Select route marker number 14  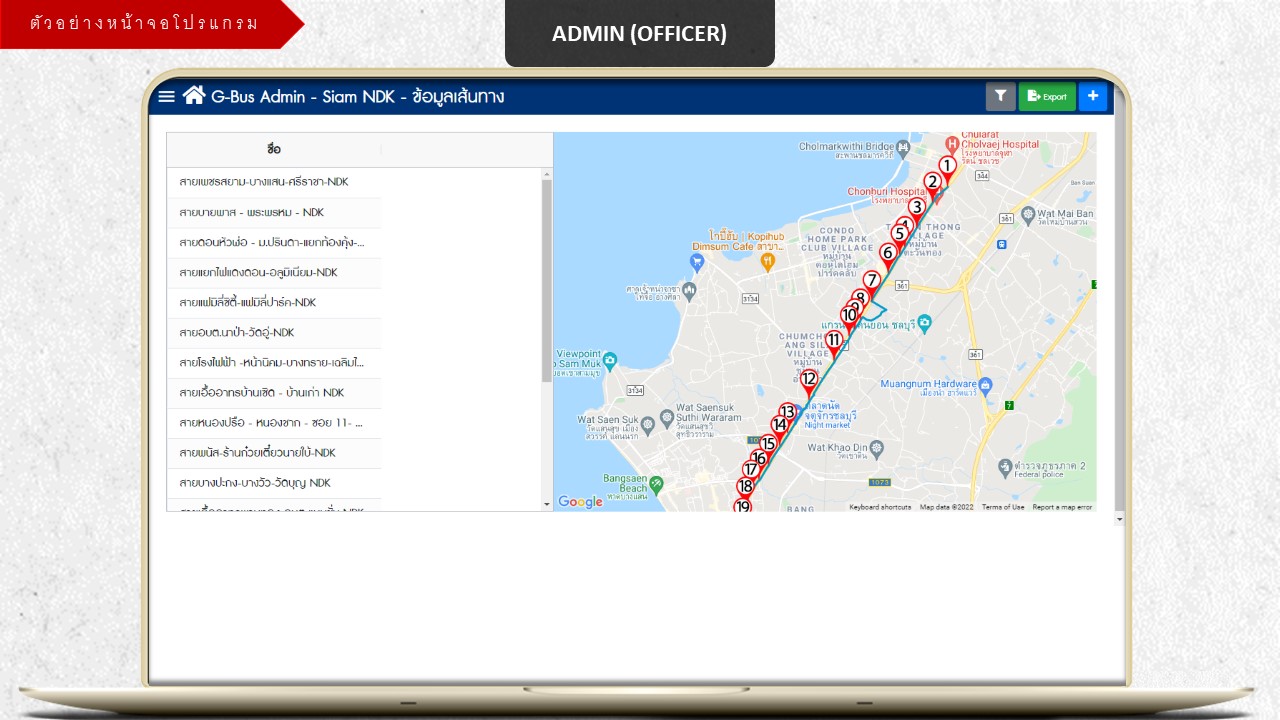[x=780, y=428]
